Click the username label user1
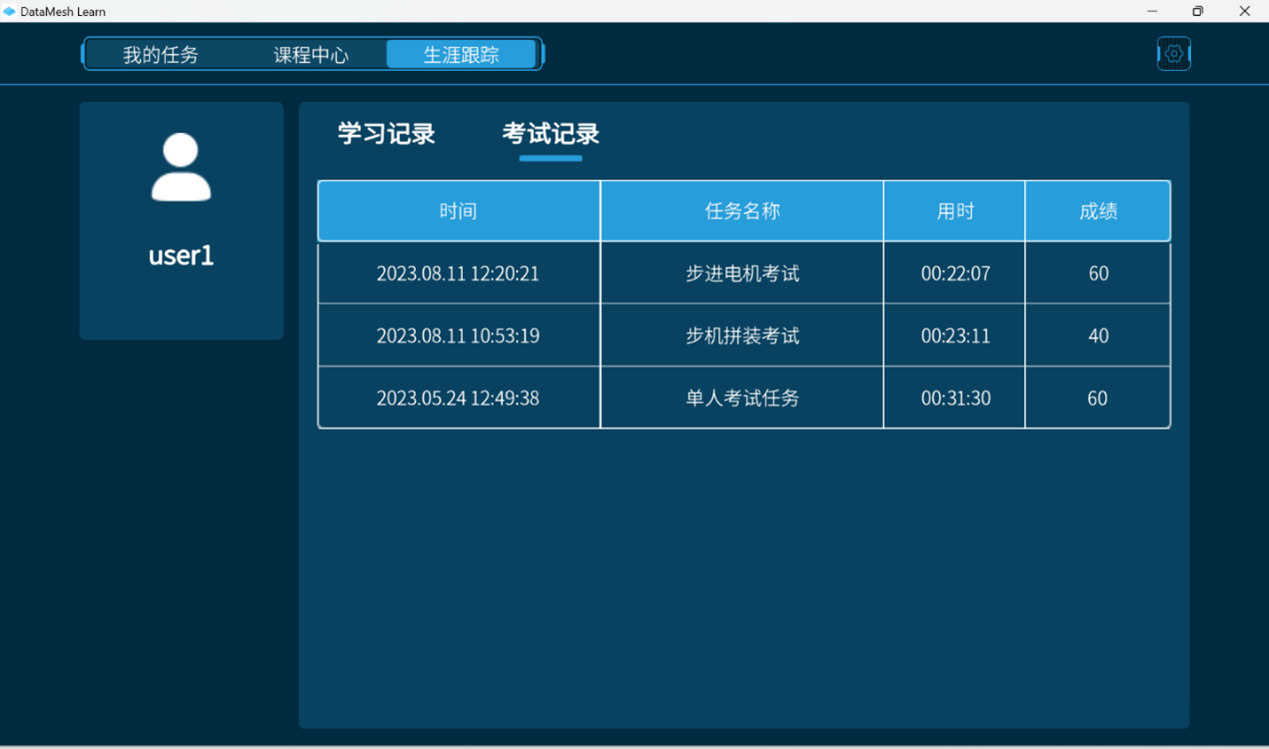Viewport: 1269px width, 749px height. click(x=181, y=255)
